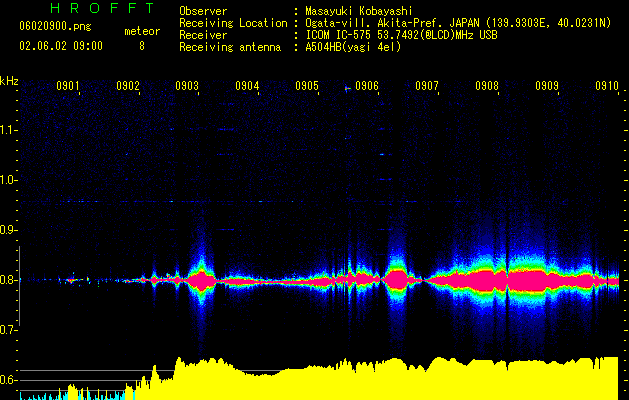Click the meteor count value 8

(142, 46)
